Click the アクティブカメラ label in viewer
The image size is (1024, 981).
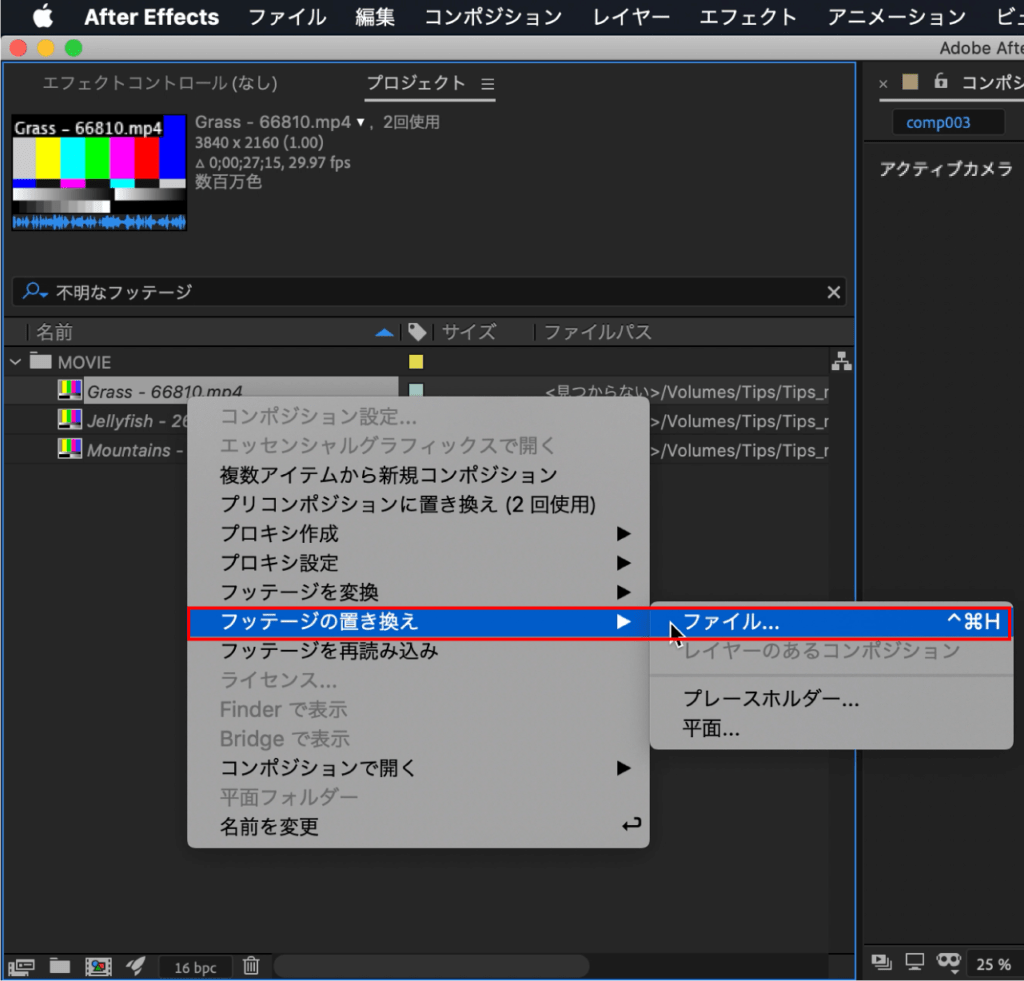pyautogui.click(x=946, y=169)
